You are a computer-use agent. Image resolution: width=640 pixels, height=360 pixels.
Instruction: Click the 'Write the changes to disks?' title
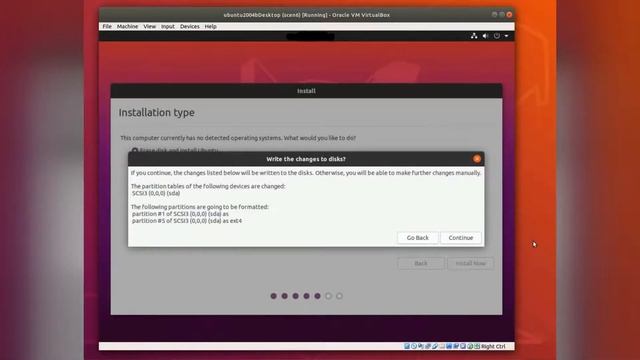(x=306, y=159)
